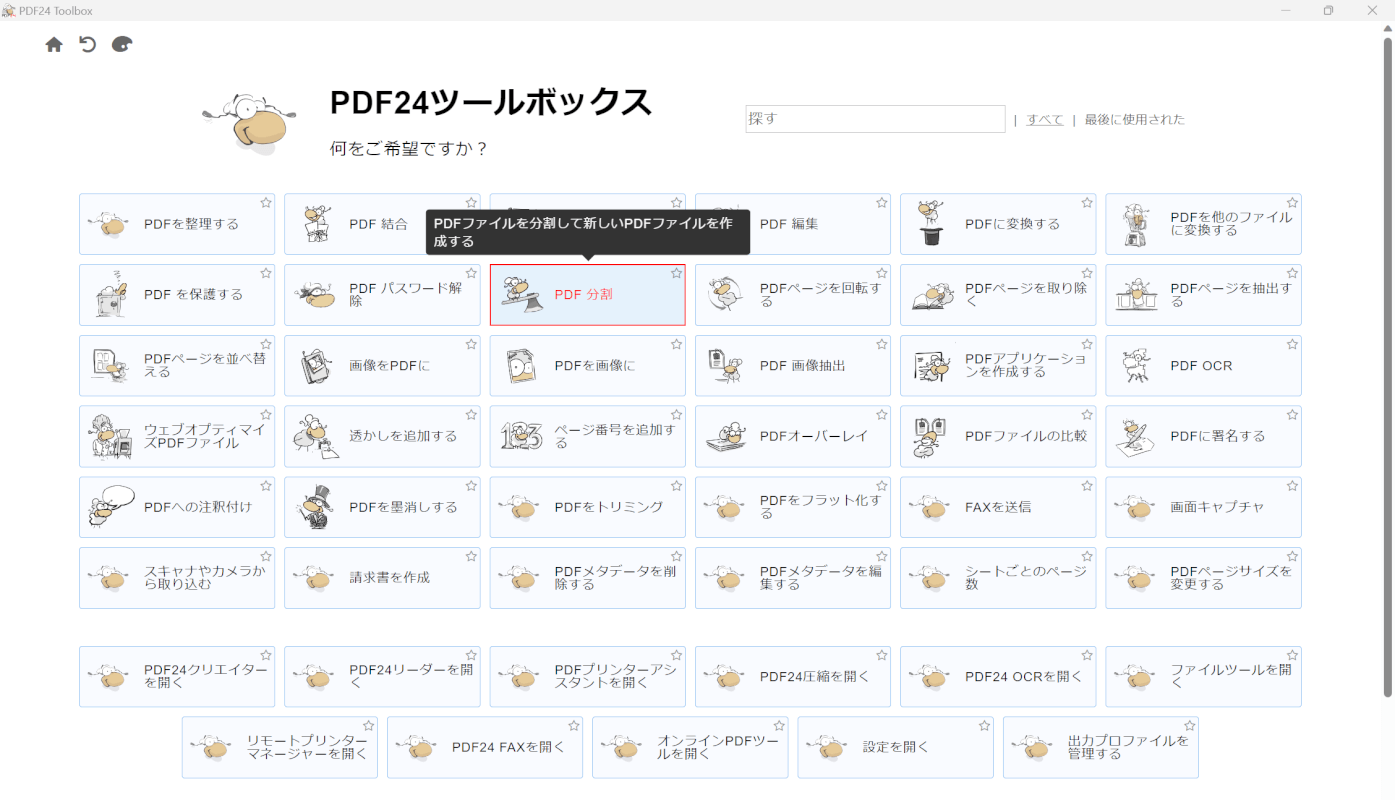
Task: Open シートごとのページ数 tool
Action: 998,578
